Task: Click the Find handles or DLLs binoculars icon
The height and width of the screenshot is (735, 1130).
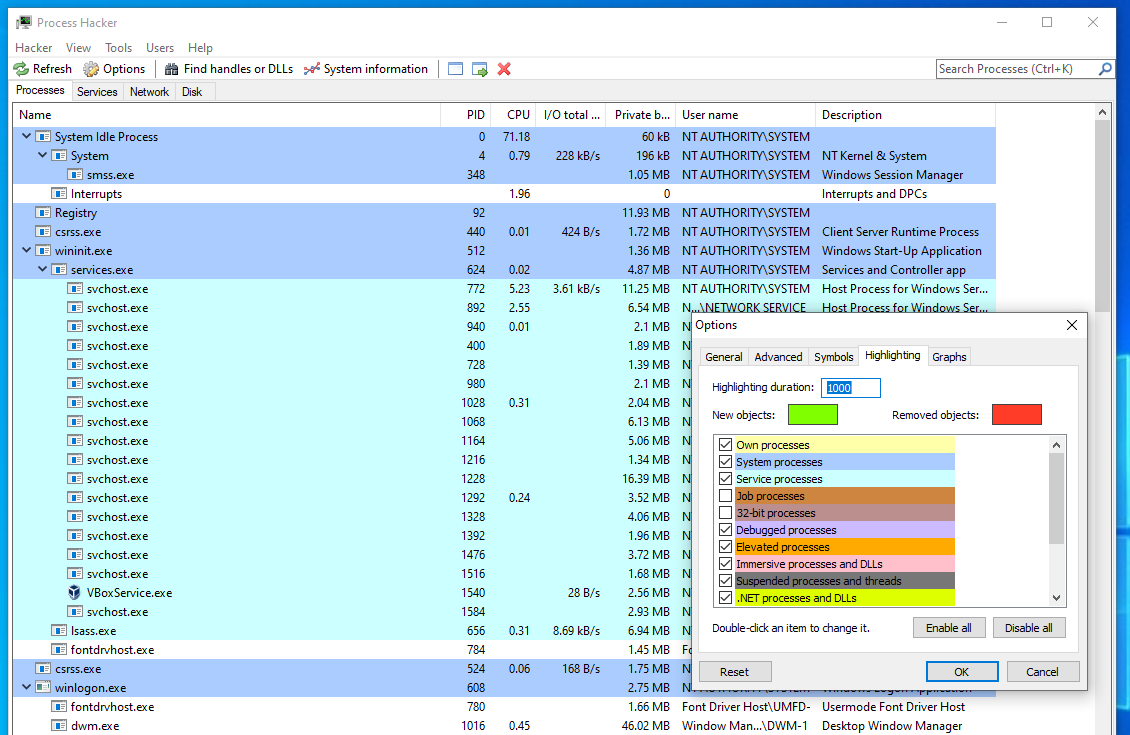Action: 172,69
